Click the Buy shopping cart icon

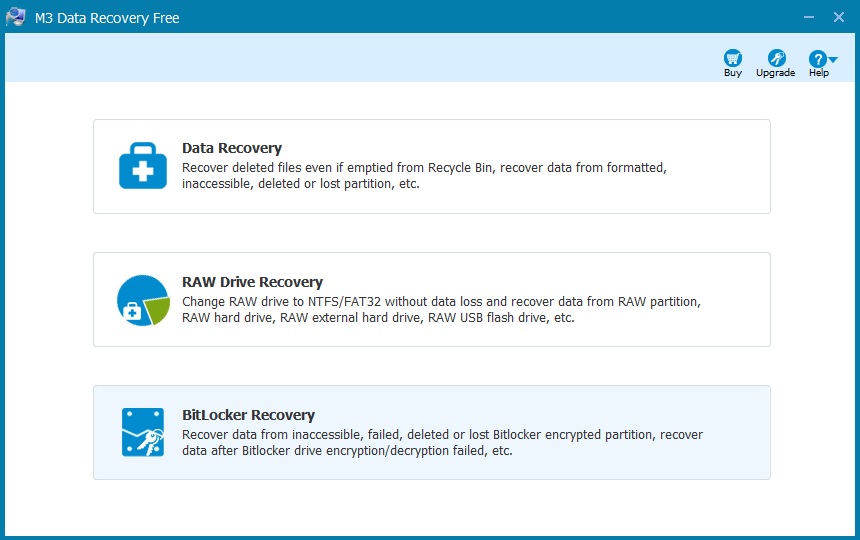point(733,58)
